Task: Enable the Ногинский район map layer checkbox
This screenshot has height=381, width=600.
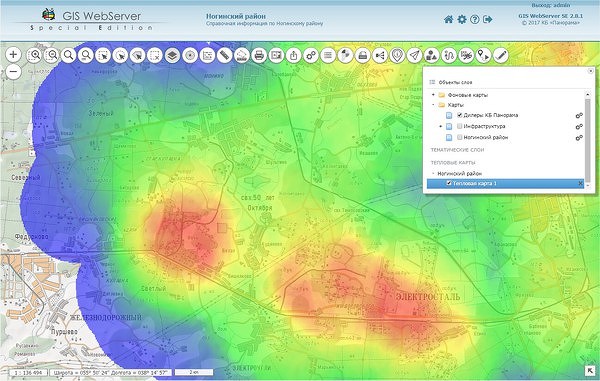Action: pos(460,137)
